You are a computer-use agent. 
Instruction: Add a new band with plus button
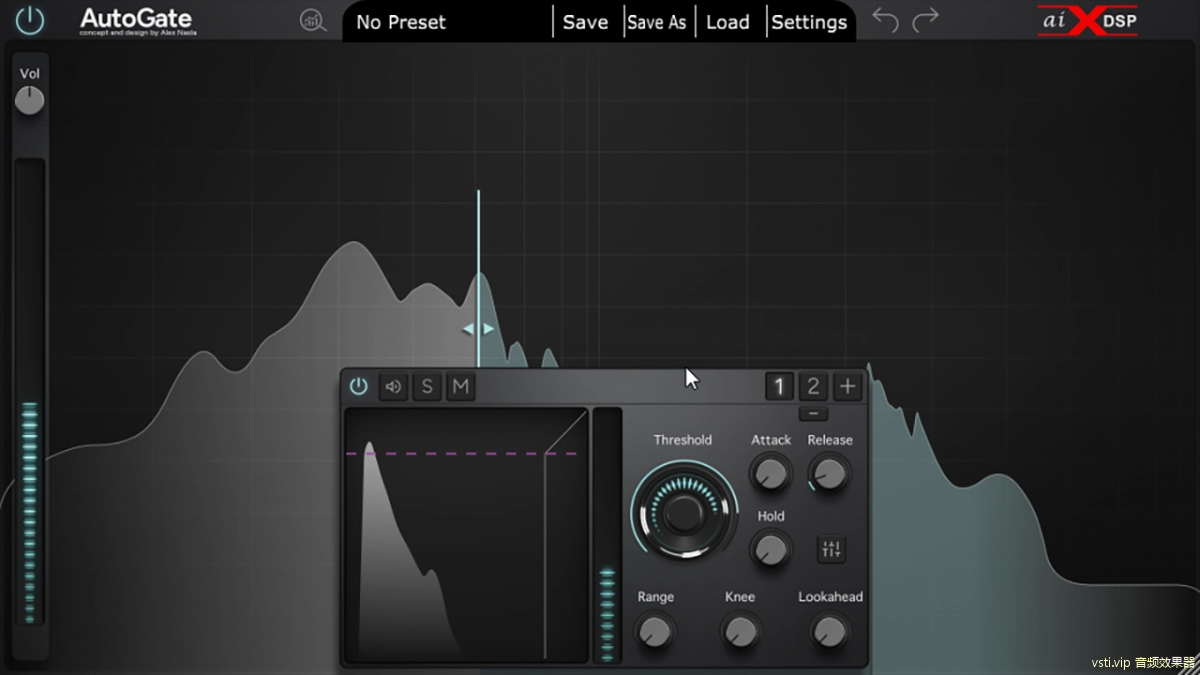847,386
